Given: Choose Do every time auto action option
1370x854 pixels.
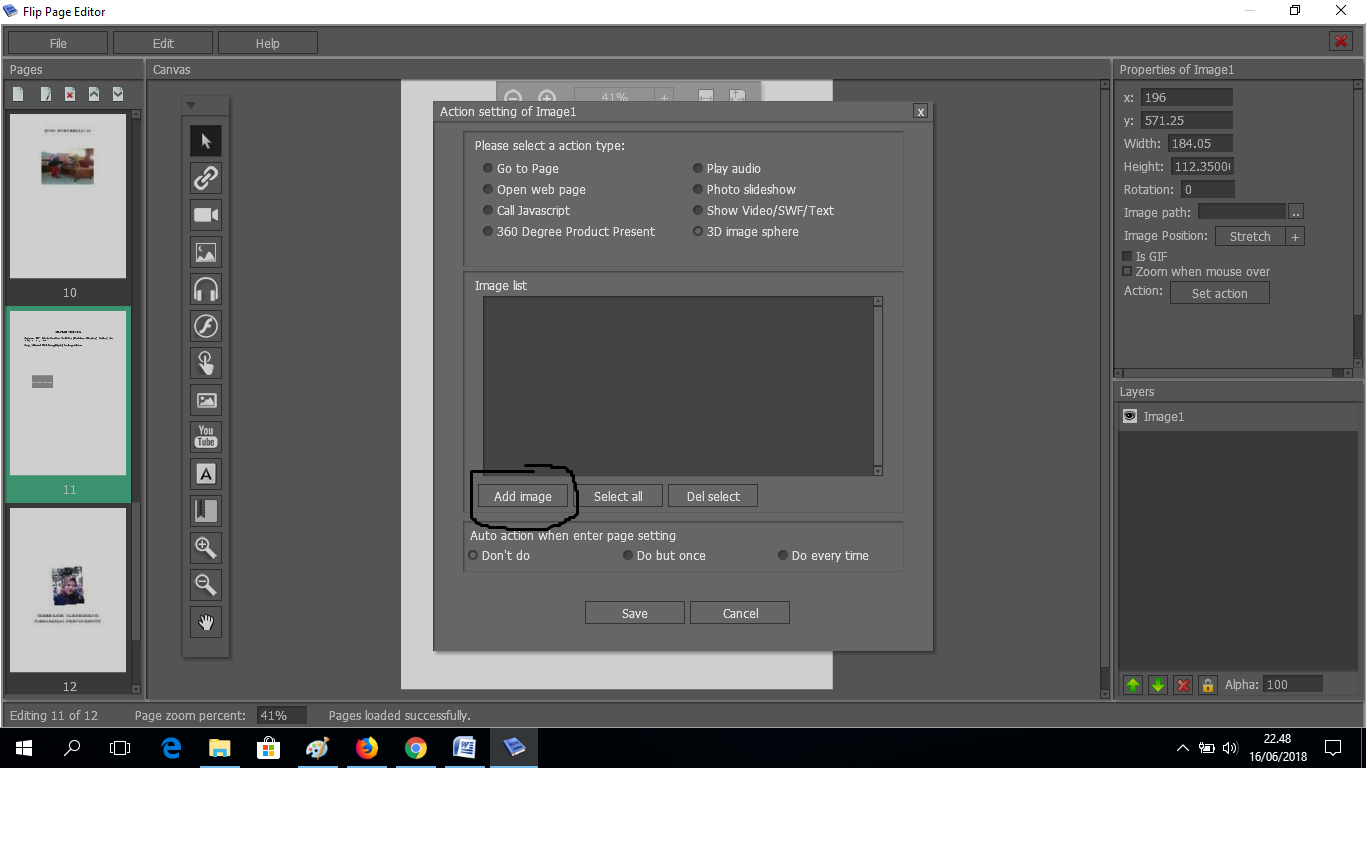Looking at the screenshot, I should pyautogui.click(x=783, y=555).
